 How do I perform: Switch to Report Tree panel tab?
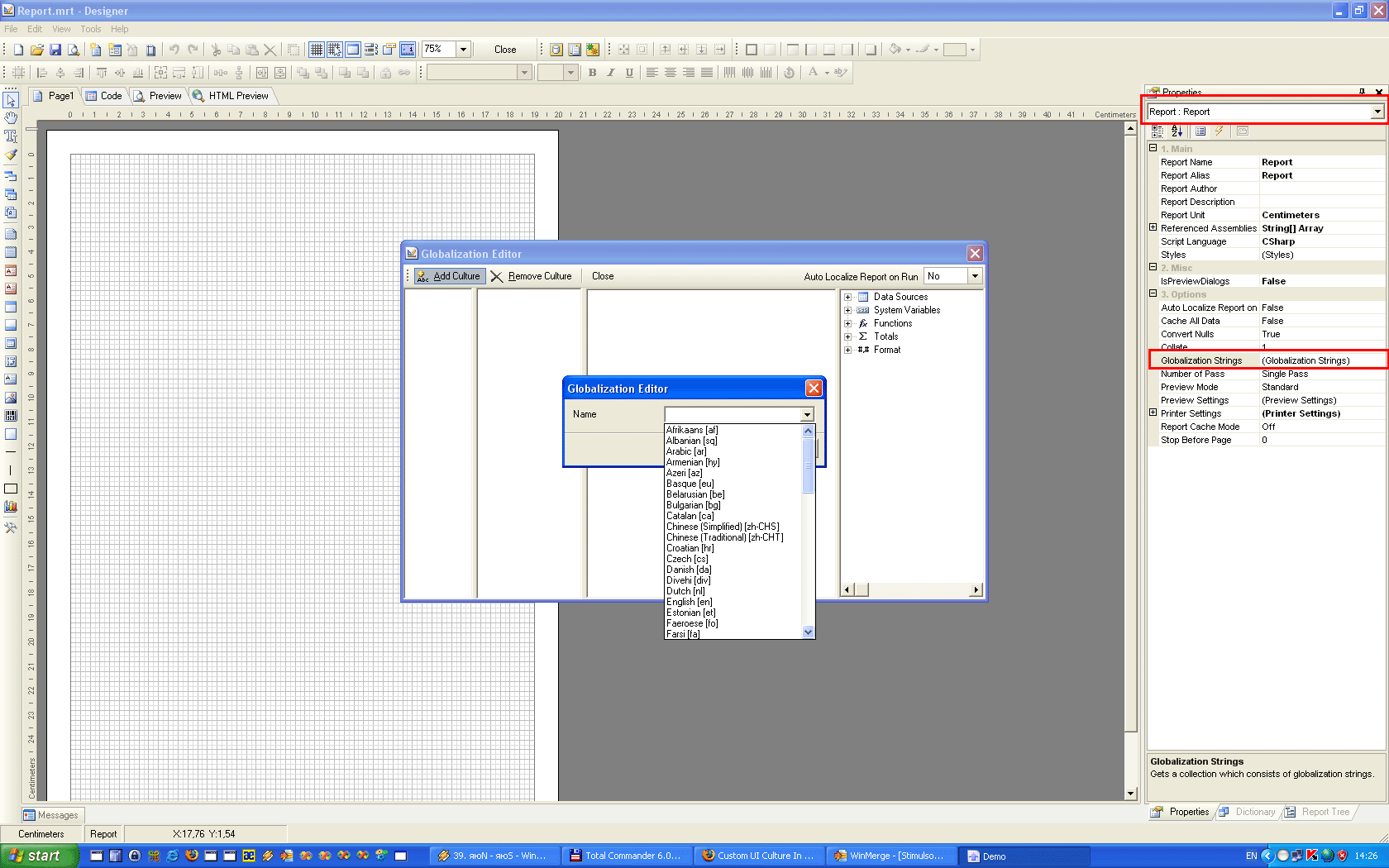click(1317, 812)
